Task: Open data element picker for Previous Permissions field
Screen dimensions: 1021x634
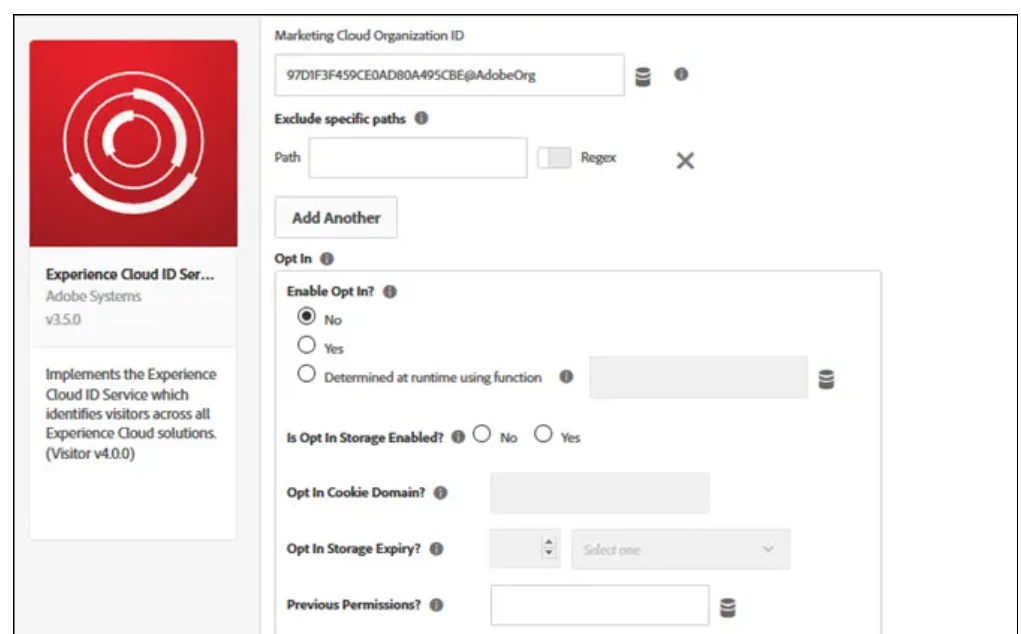Action: (x=728, y=607)
